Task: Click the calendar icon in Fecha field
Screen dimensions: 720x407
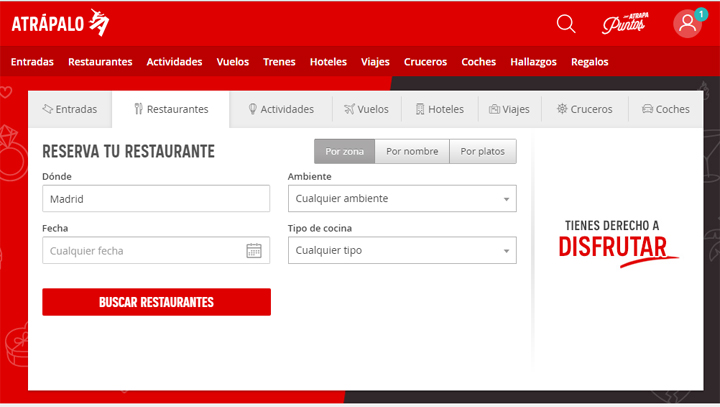Action: click(x=254, y=250)
